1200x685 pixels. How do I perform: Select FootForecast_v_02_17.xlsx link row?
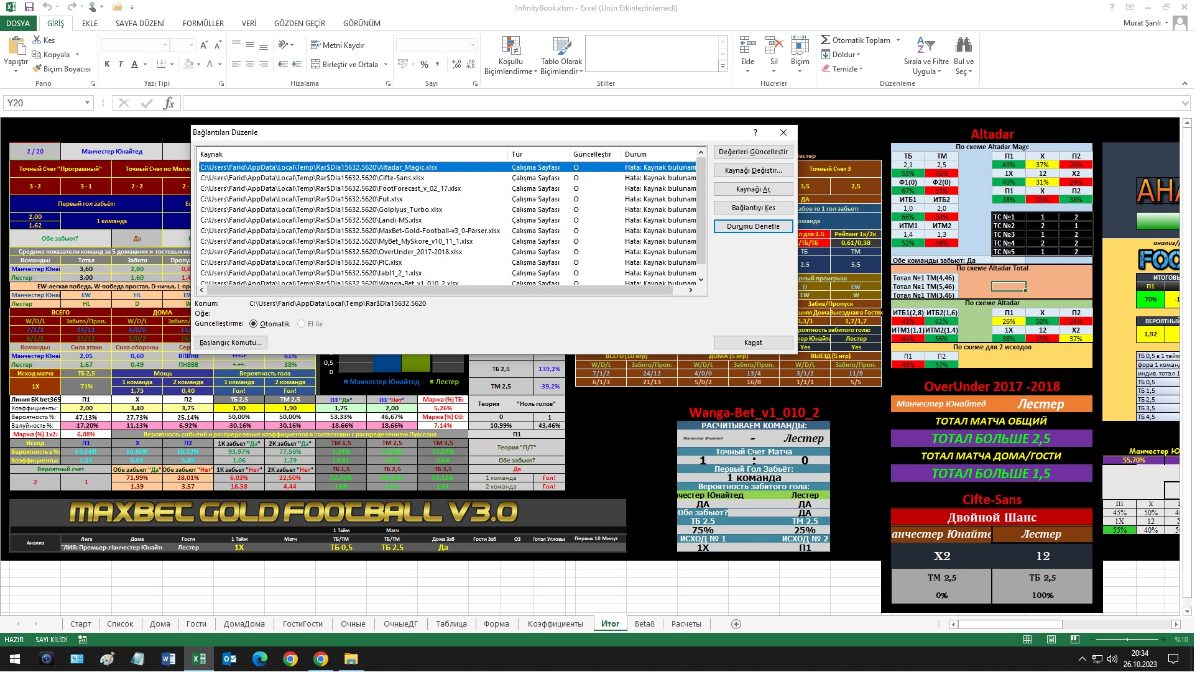pyautogui.click(x=447, y=188)
